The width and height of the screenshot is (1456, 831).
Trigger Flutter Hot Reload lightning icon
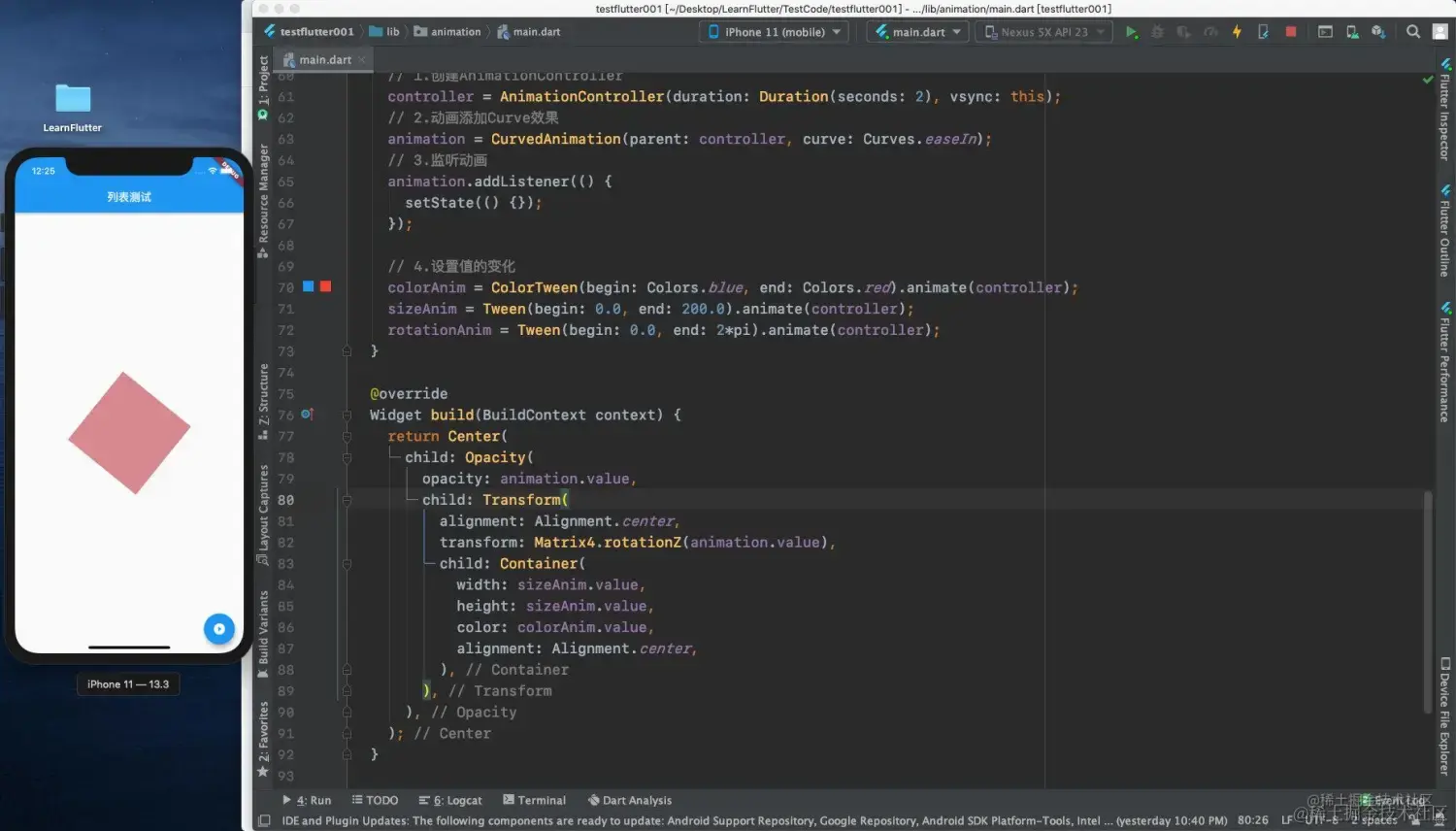pyautogui.click(x=1237, y=32)
